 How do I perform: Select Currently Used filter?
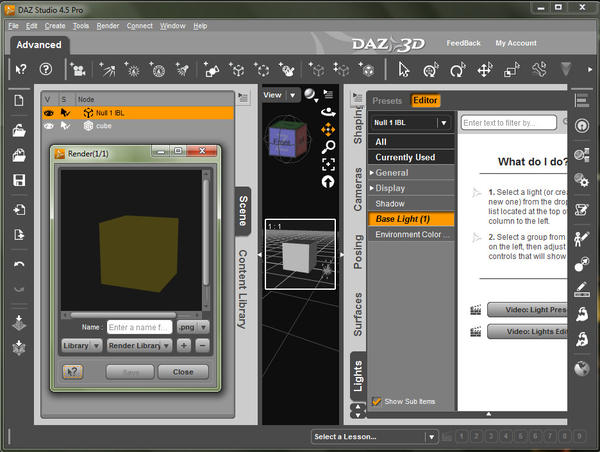click(x=411, y=157)
